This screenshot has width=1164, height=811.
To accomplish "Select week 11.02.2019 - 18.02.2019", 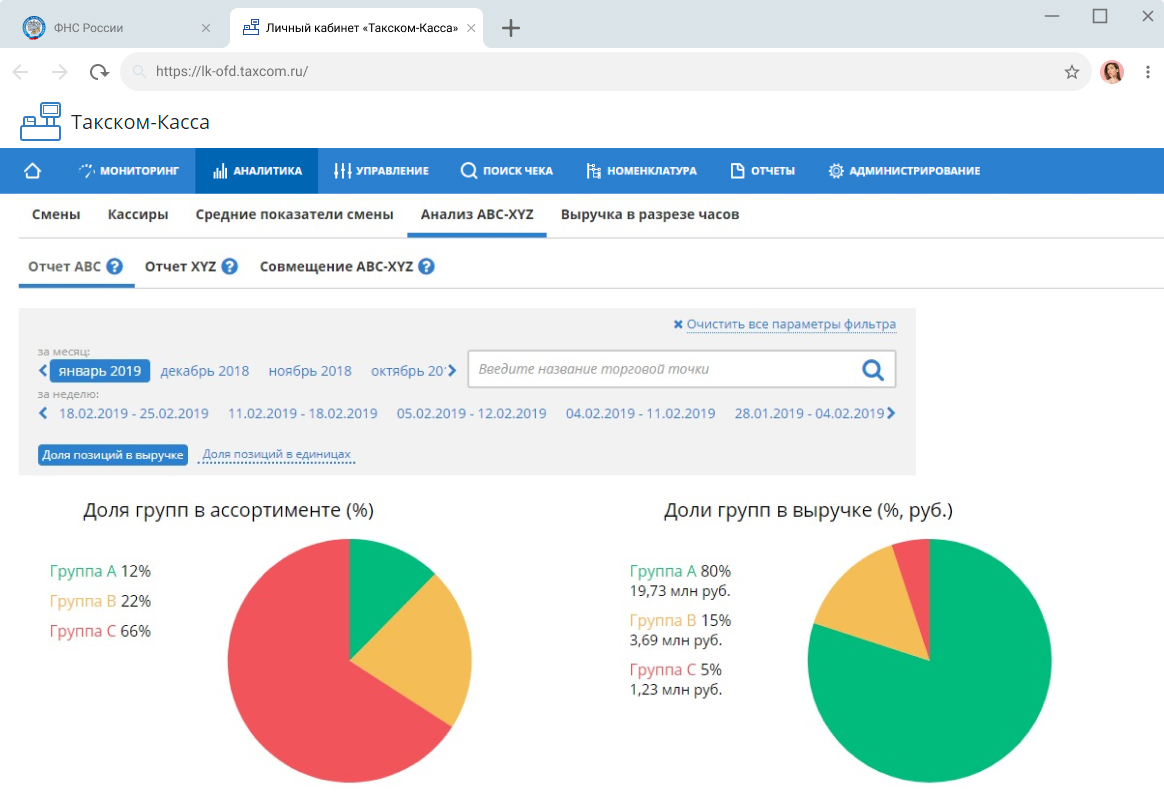I will pos(303,414).
